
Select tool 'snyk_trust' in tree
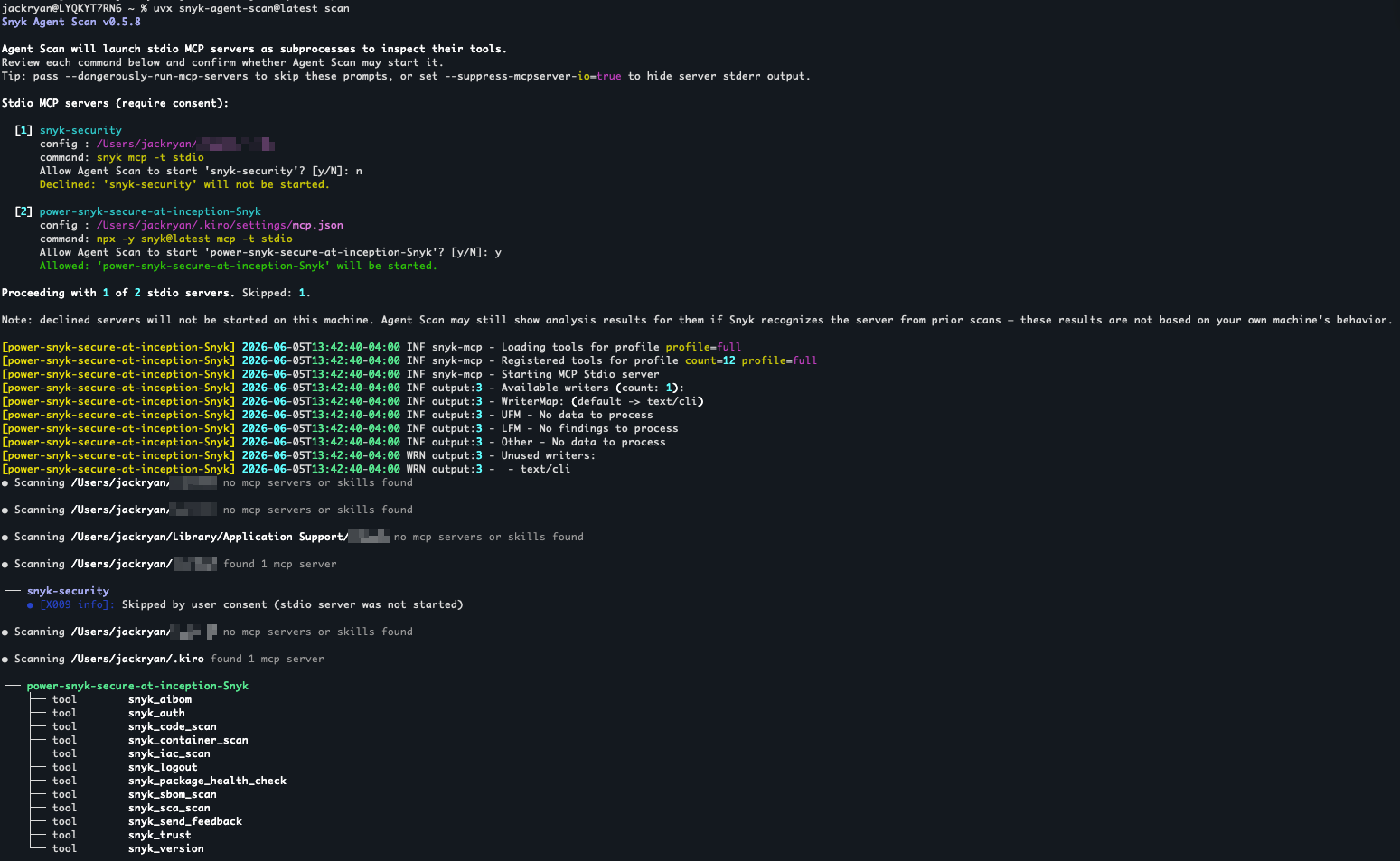coord(160,835)
